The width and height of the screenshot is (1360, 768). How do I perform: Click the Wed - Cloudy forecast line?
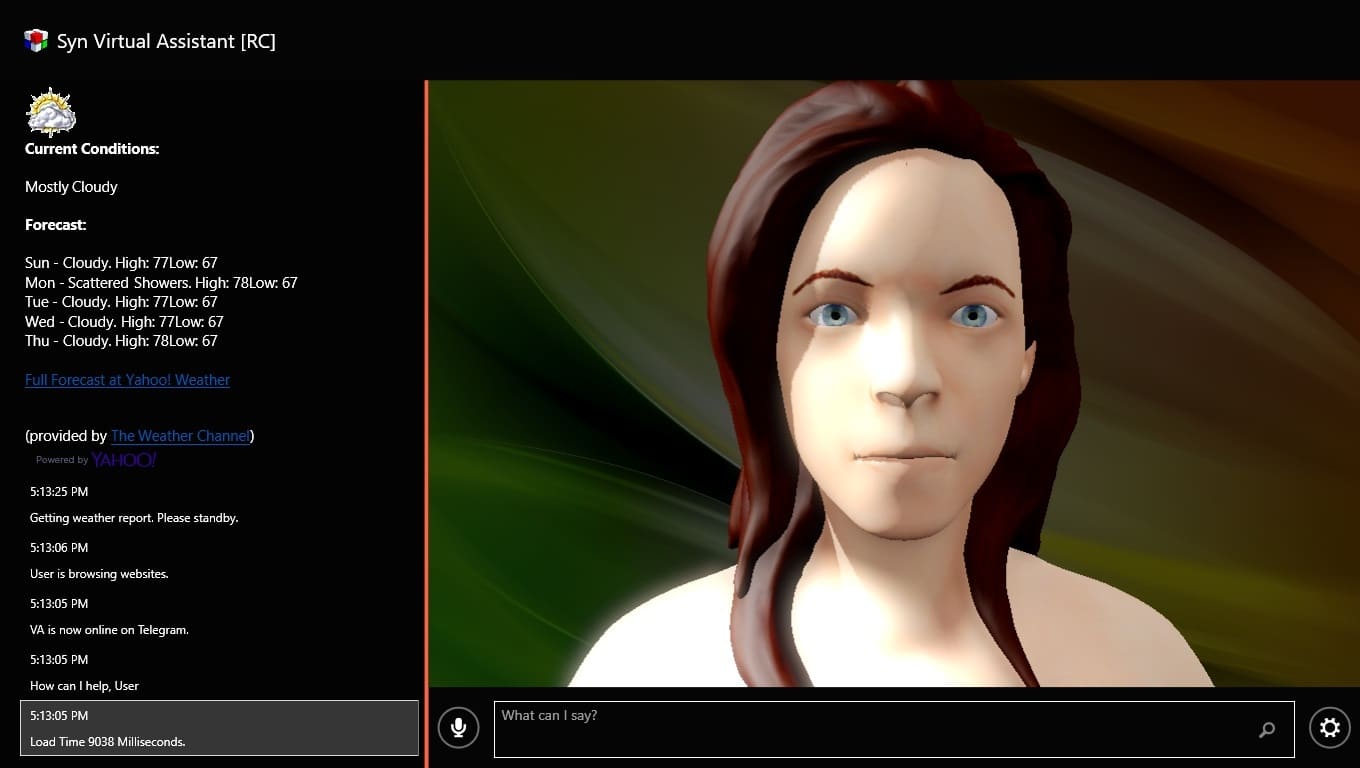124,322
